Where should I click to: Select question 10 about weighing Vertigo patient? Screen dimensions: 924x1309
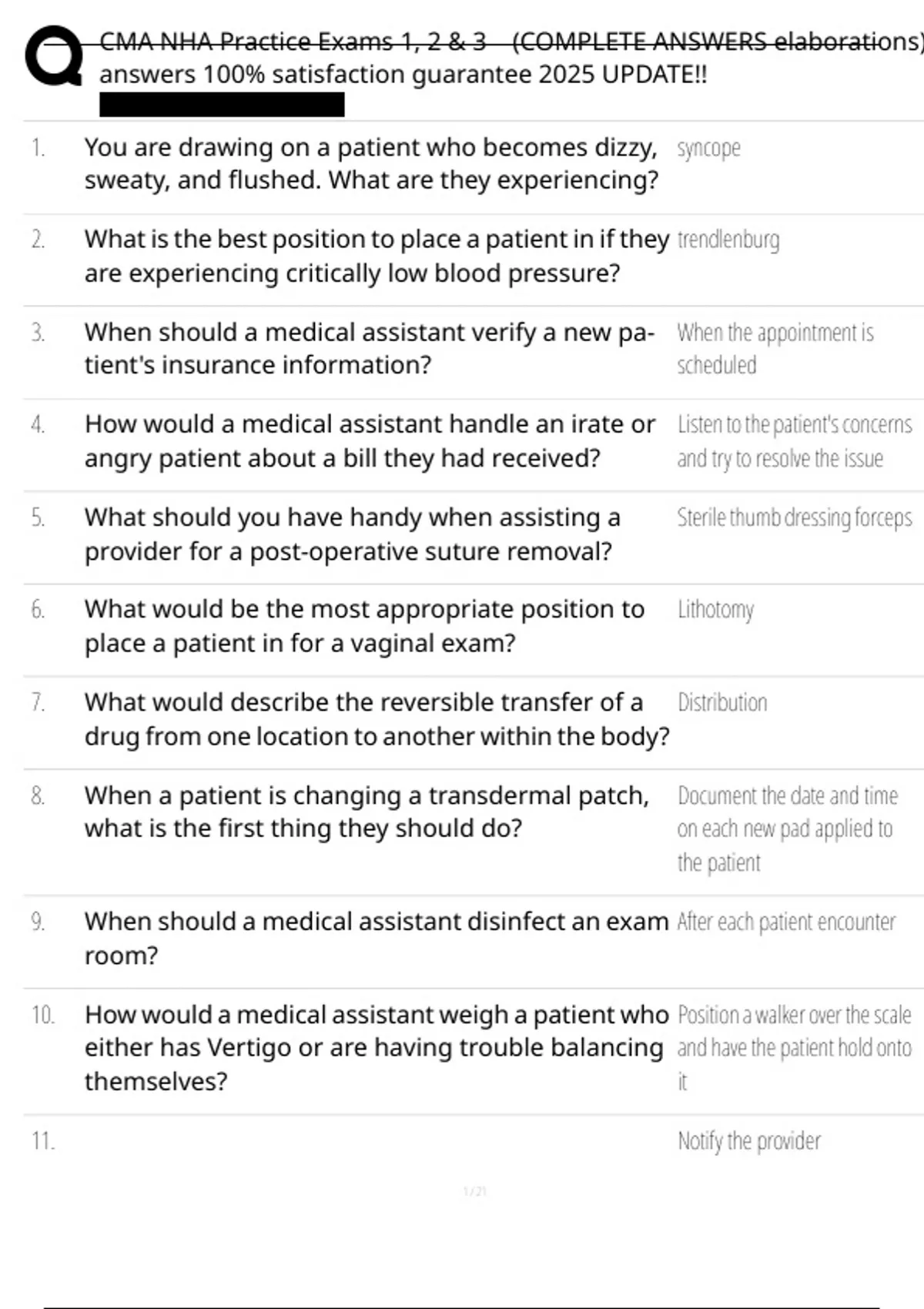[x=377, y=1048]
